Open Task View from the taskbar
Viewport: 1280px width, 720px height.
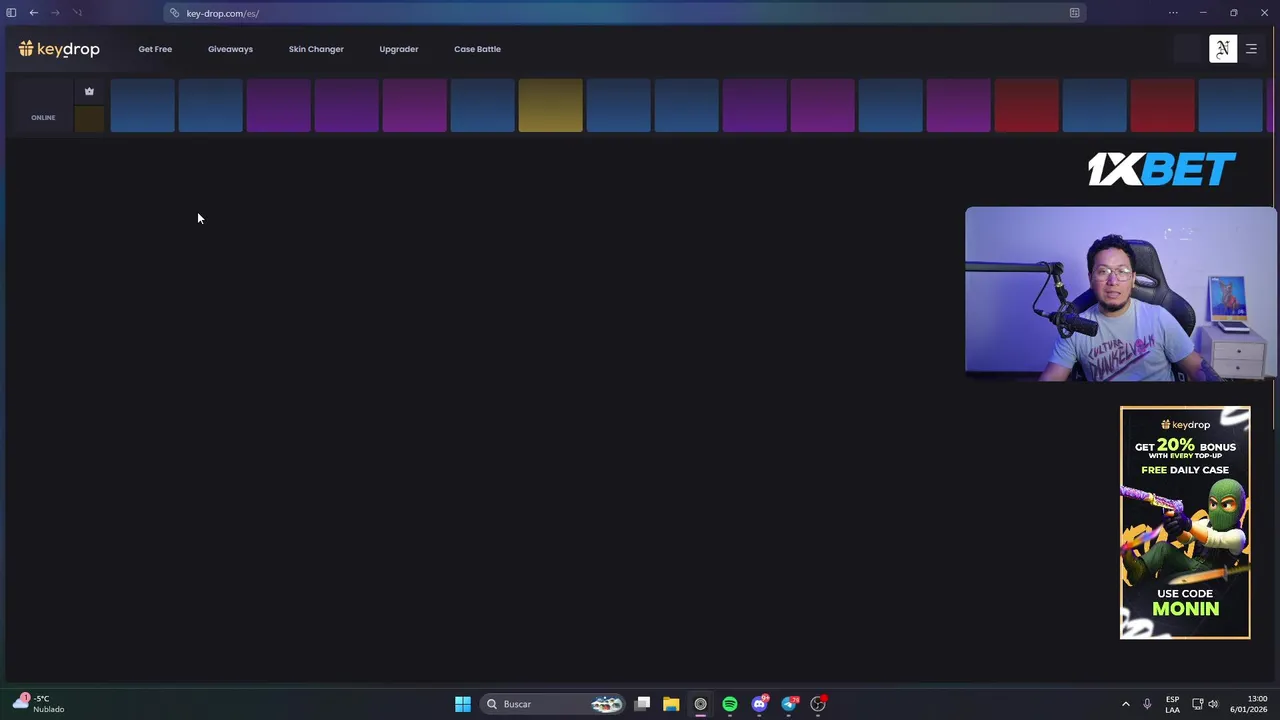coord(642,704)
